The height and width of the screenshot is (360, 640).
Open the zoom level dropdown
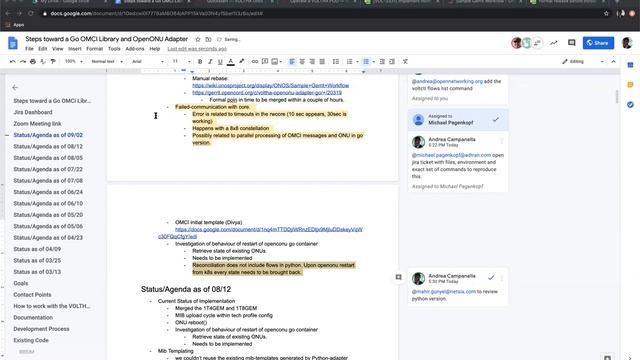73,62
